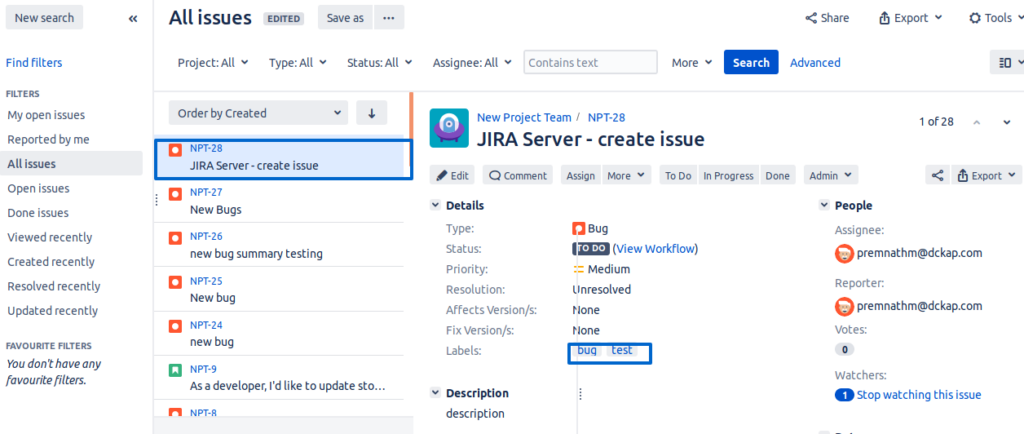
Task: Click the watchers count badge
Action: [x=844, y=395]
